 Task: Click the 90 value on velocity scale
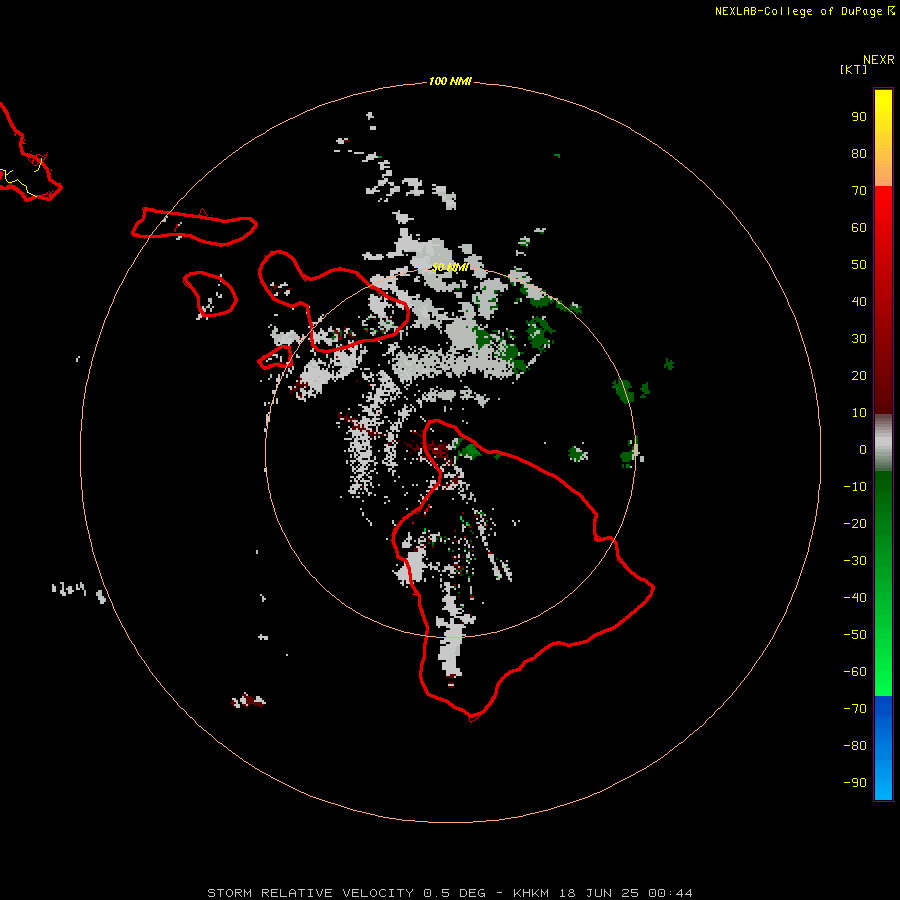pos(859,117)
